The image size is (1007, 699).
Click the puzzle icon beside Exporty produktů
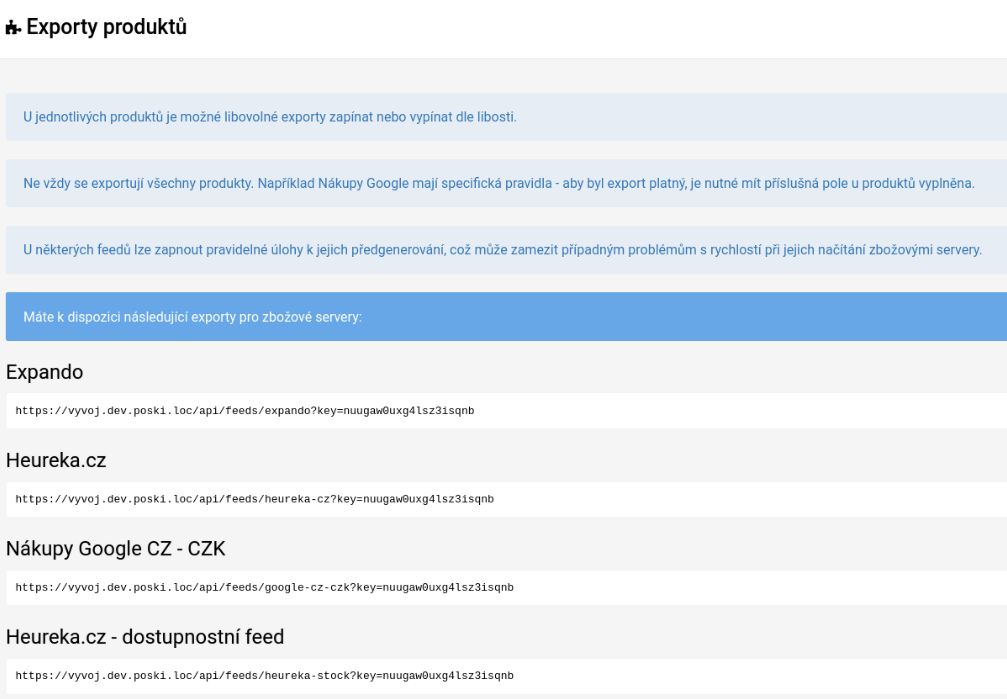point(13,28)
